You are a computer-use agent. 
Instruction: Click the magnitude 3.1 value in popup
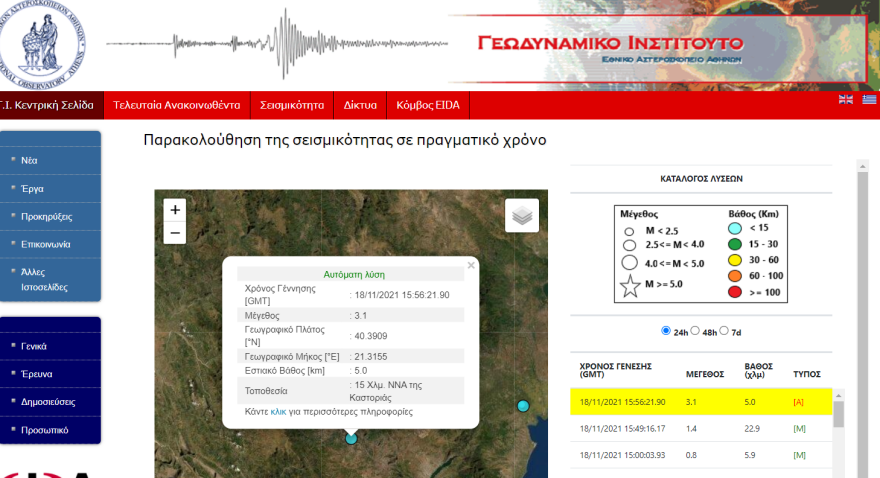[x=360, y=315]
